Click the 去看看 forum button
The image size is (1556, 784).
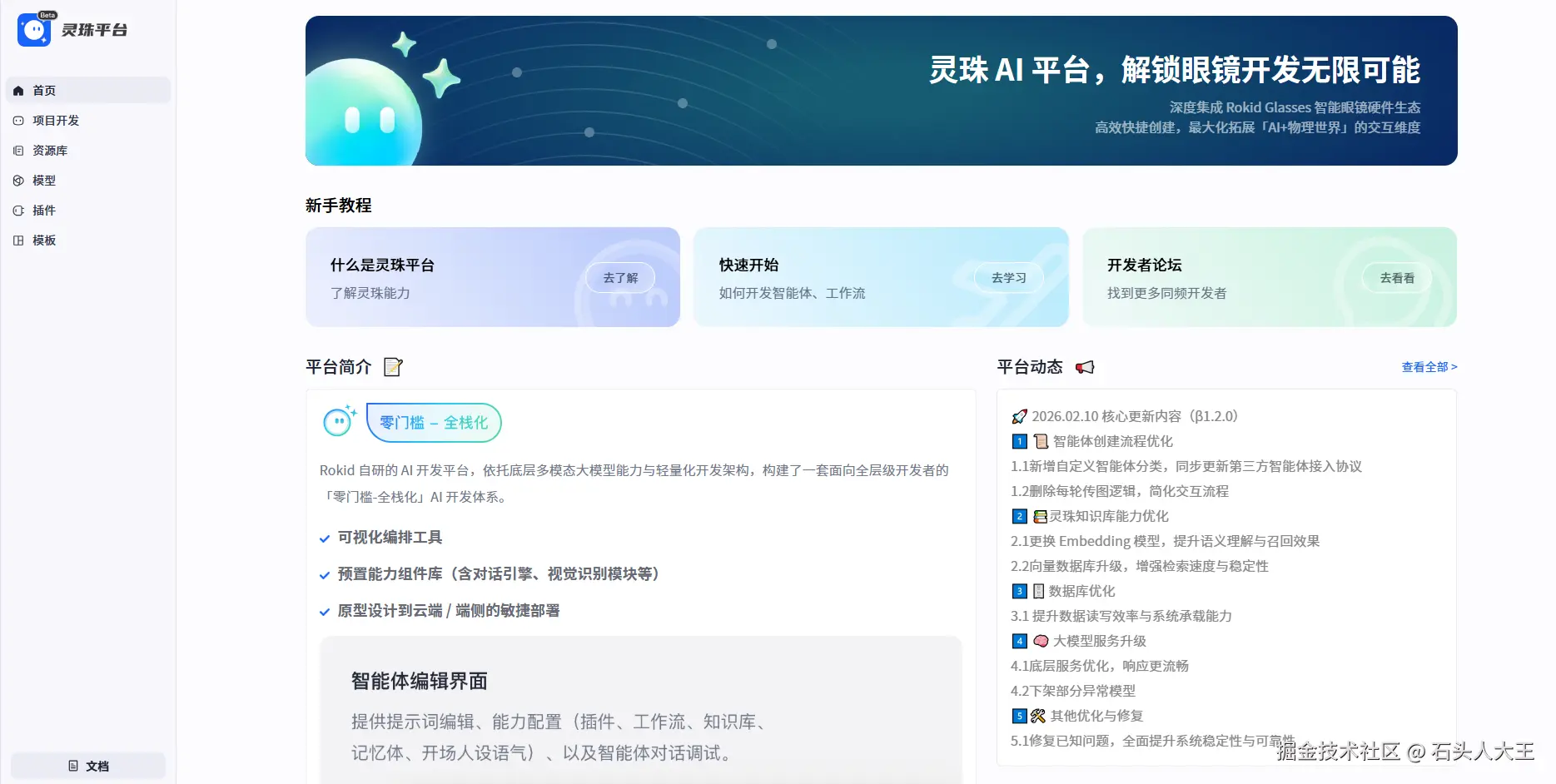[x=1397, y=277]
